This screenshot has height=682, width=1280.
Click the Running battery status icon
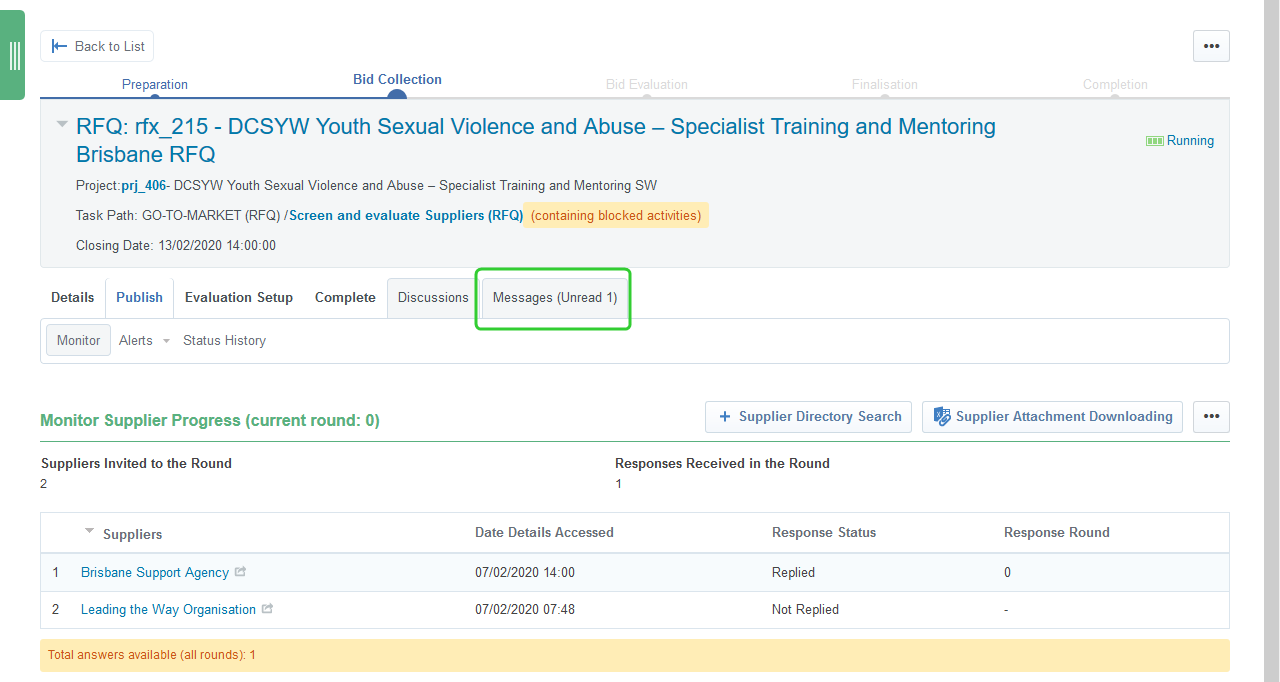tap(1154, 141)
